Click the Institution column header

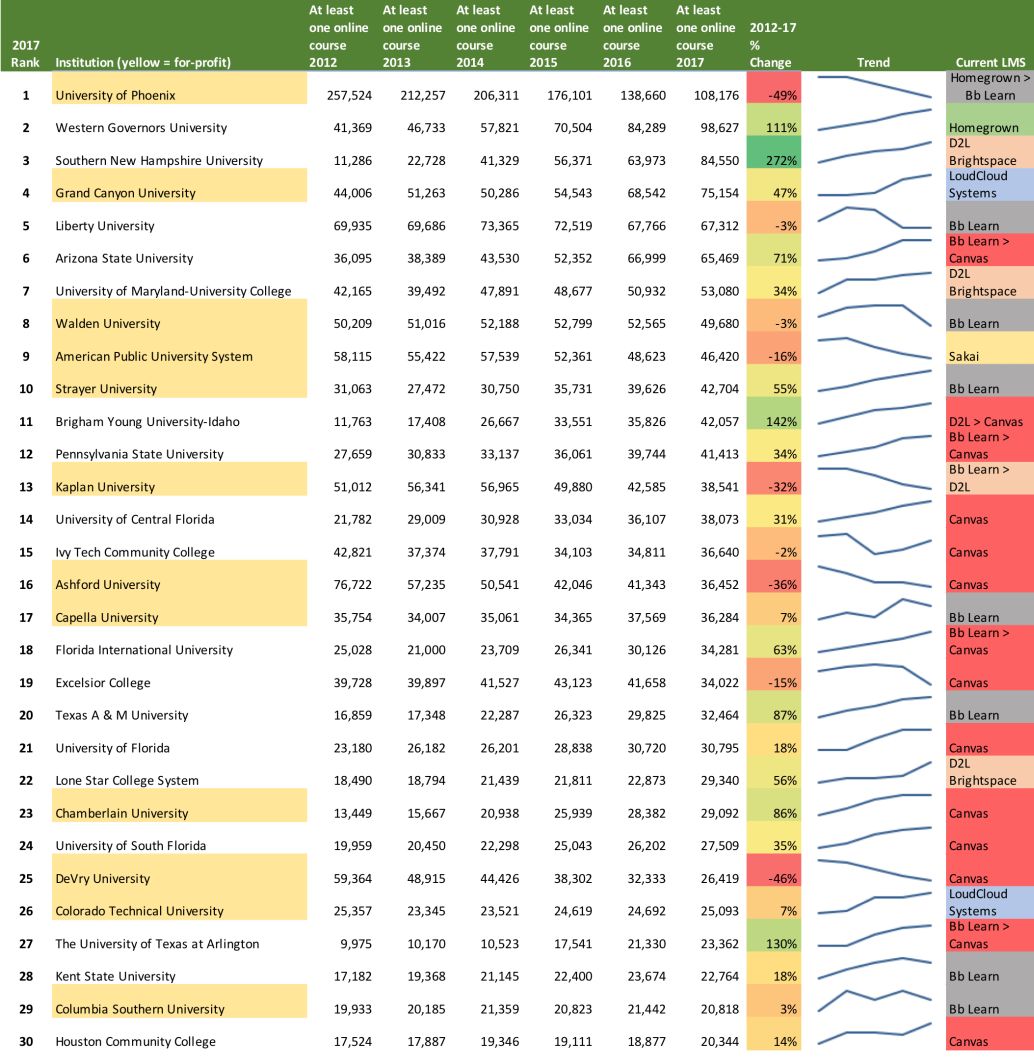coord(142,62)
